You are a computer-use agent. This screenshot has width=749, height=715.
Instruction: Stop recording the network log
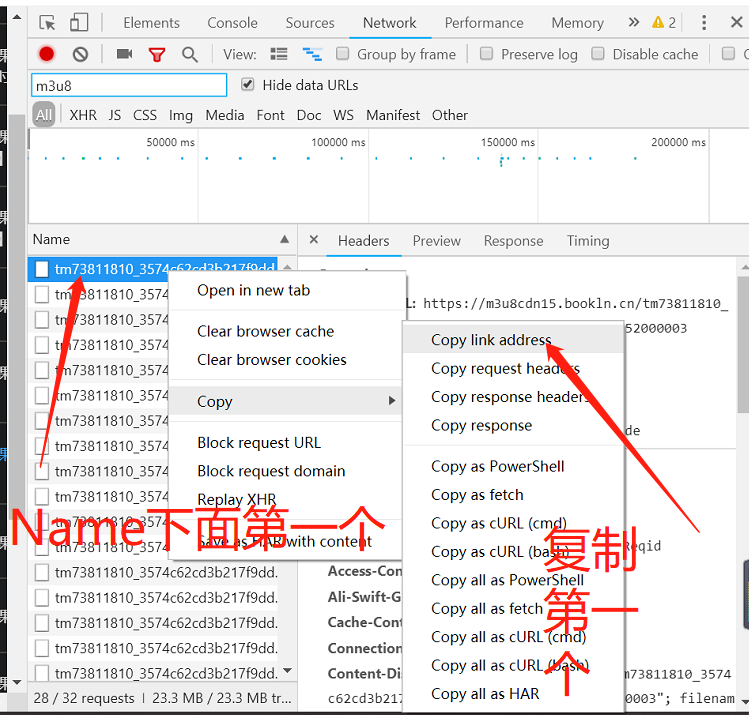click(46, 54)
